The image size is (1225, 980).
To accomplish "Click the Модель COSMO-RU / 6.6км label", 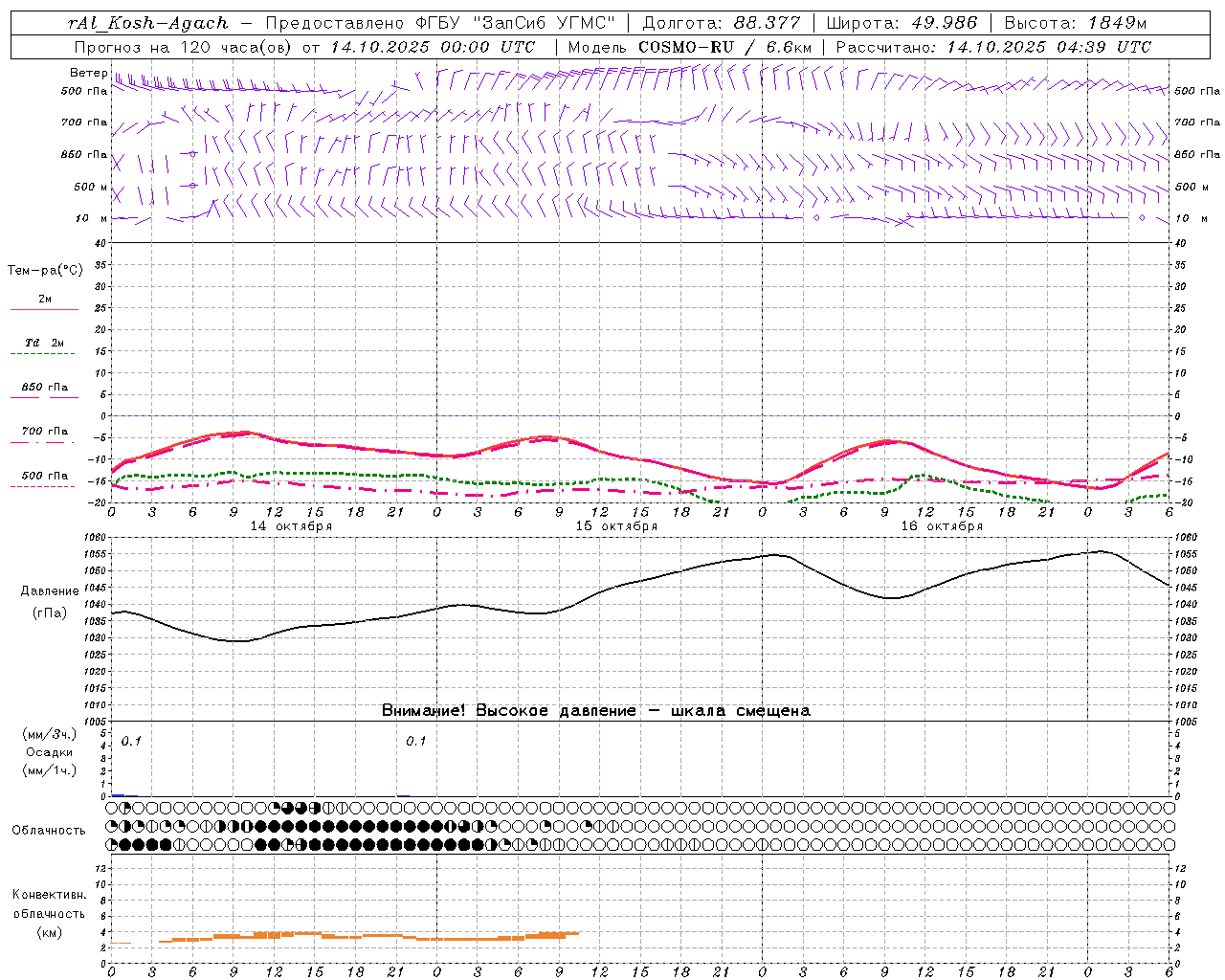I will [689, 47].
